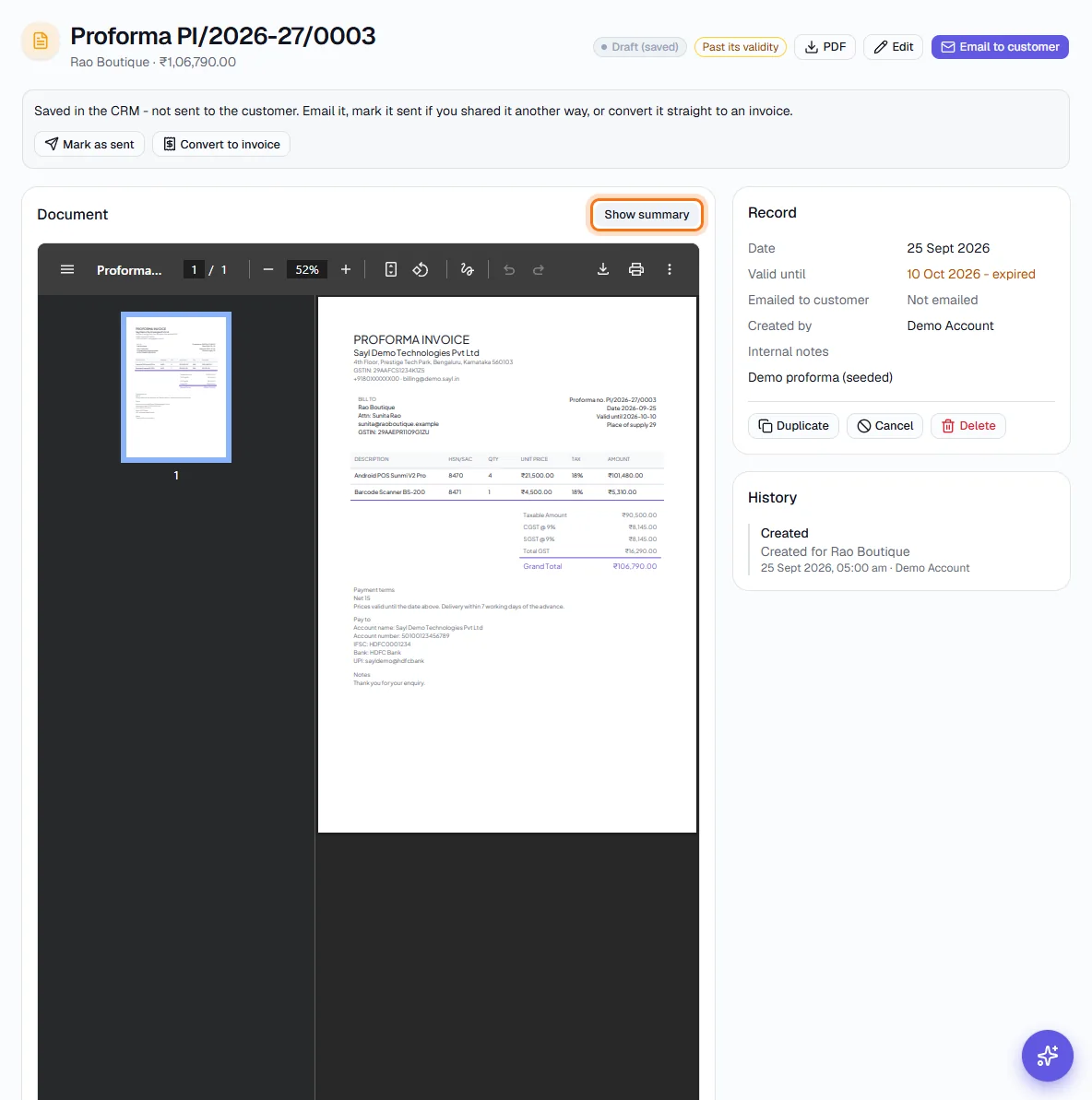Click 'Created for Rao Boutique' history entry

click(x=835, y=552)
